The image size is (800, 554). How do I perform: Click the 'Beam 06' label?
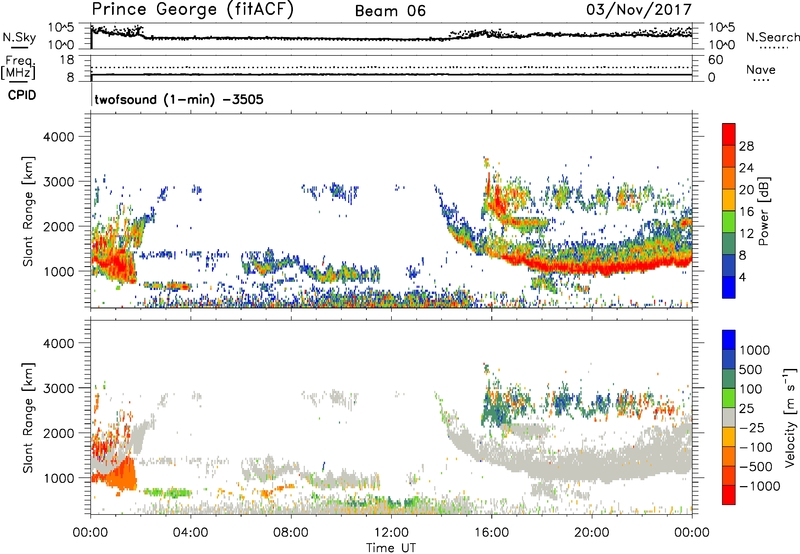point(390,11)
